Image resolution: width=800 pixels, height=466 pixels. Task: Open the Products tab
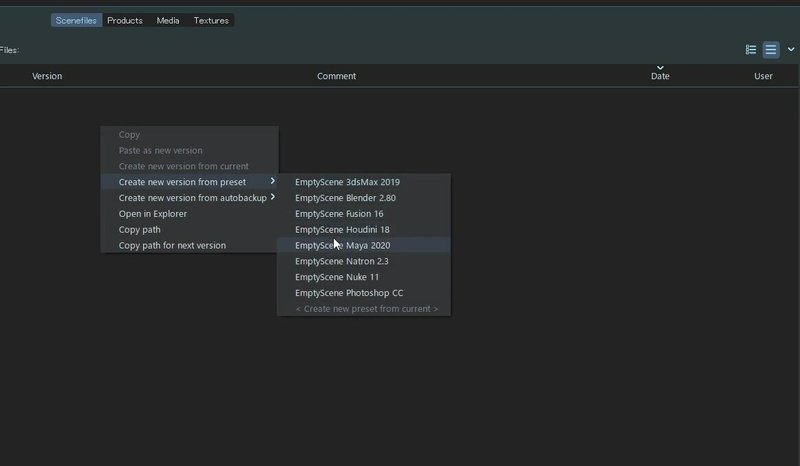[x=124, y=20]
